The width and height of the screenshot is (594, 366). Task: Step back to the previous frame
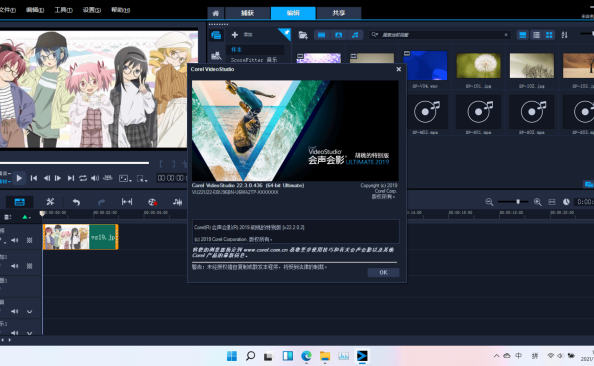pyautogui.click(x=47, y=178)
